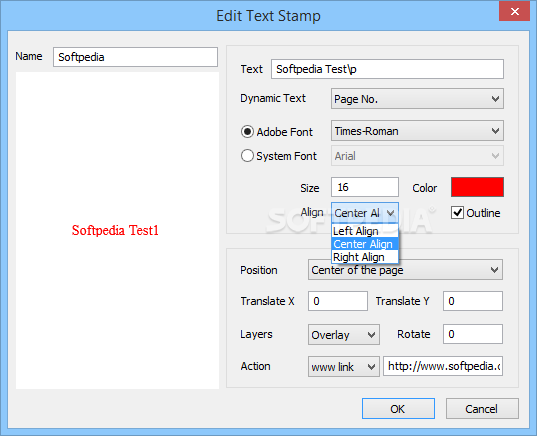Click the Translate Y input field
The image size is (537, 436).
point(473,301)
